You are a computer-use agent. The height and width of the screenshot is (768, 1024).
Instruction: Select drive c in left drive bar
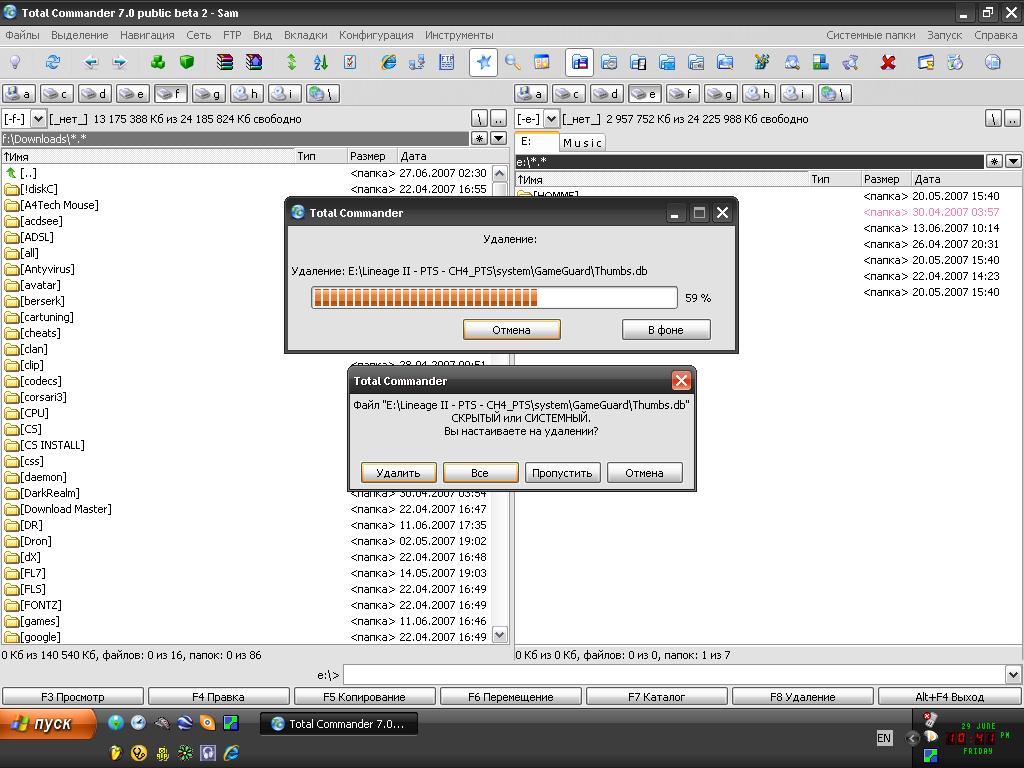click(x=57, y=94)
